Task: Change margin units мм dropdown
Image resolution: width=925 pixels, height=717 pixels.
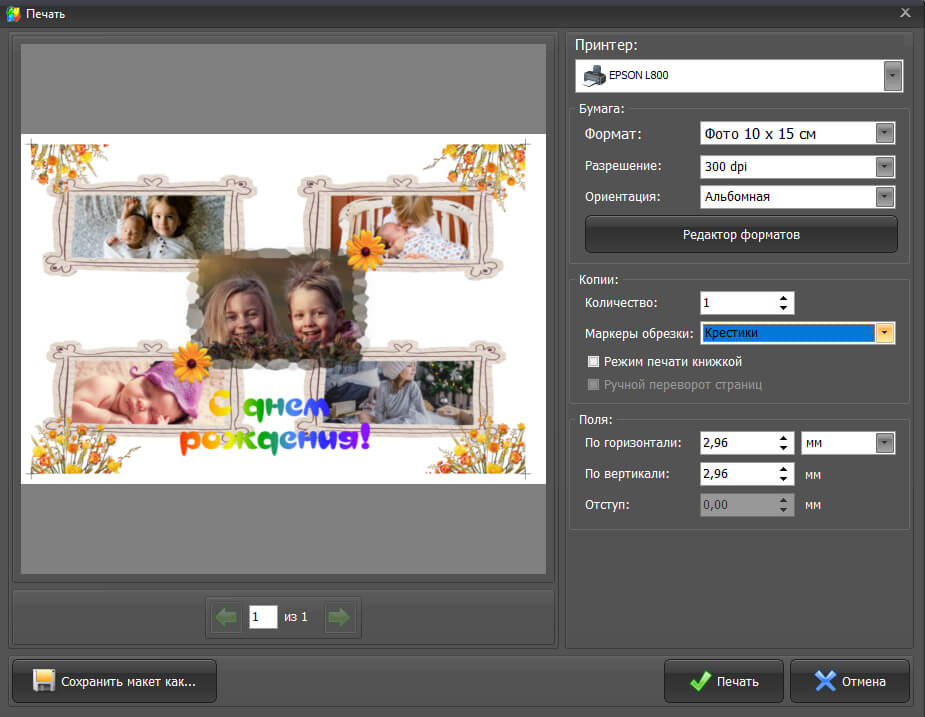Action: click(x=884, y=443)
